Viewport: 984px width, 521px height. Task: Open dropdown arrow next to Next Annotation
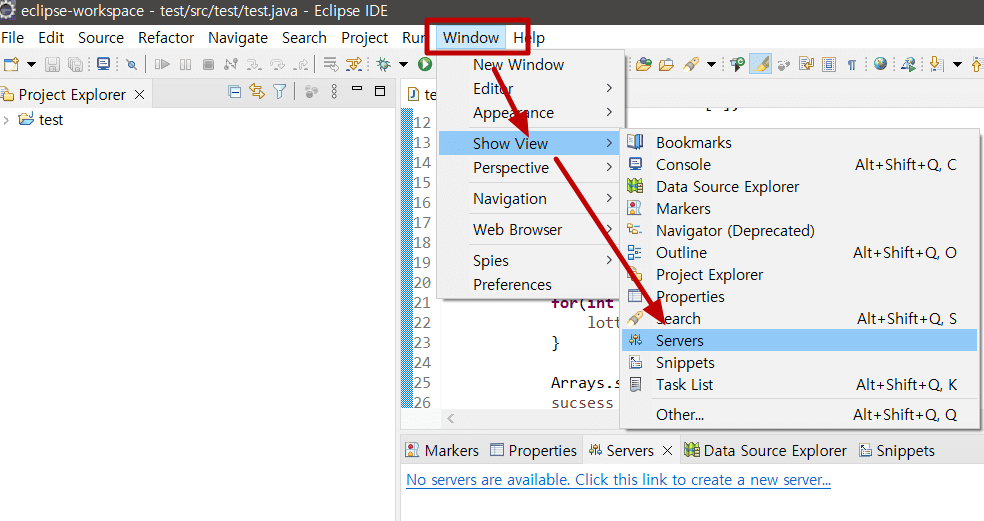coord(957,64)
